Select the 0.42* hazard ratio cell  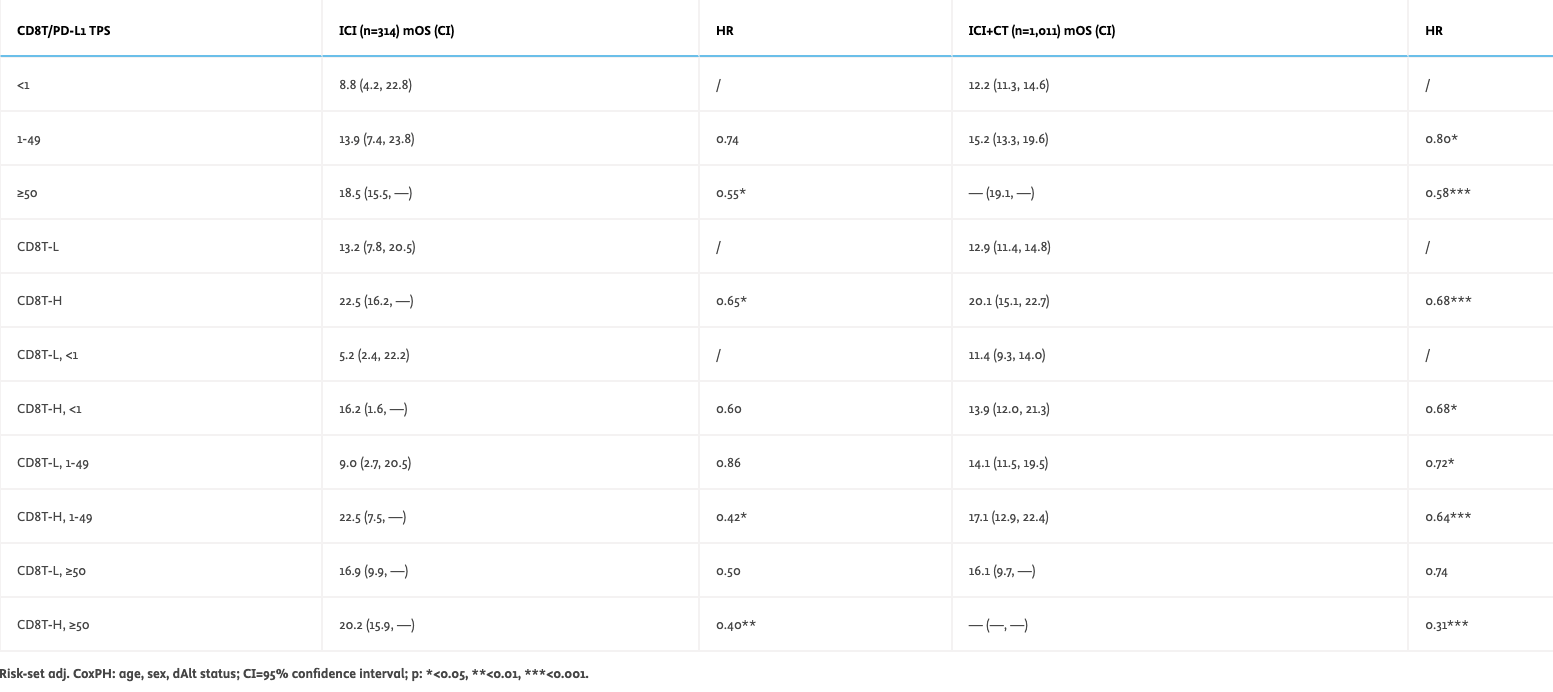tap(731, 517)
